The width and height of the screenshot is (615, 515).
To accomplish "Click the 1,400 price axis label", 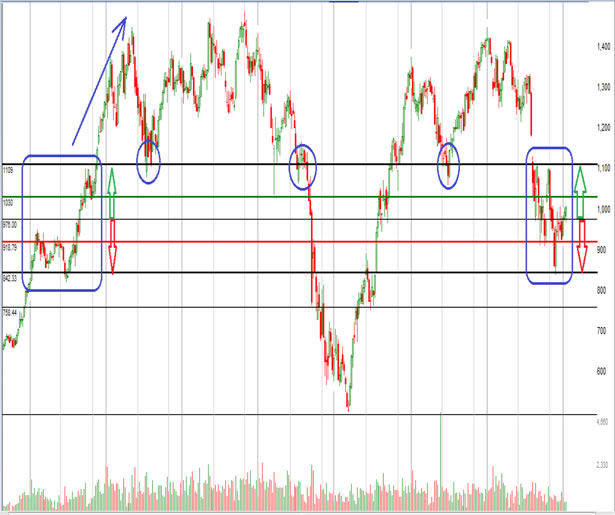I will [x=602, y=46].
